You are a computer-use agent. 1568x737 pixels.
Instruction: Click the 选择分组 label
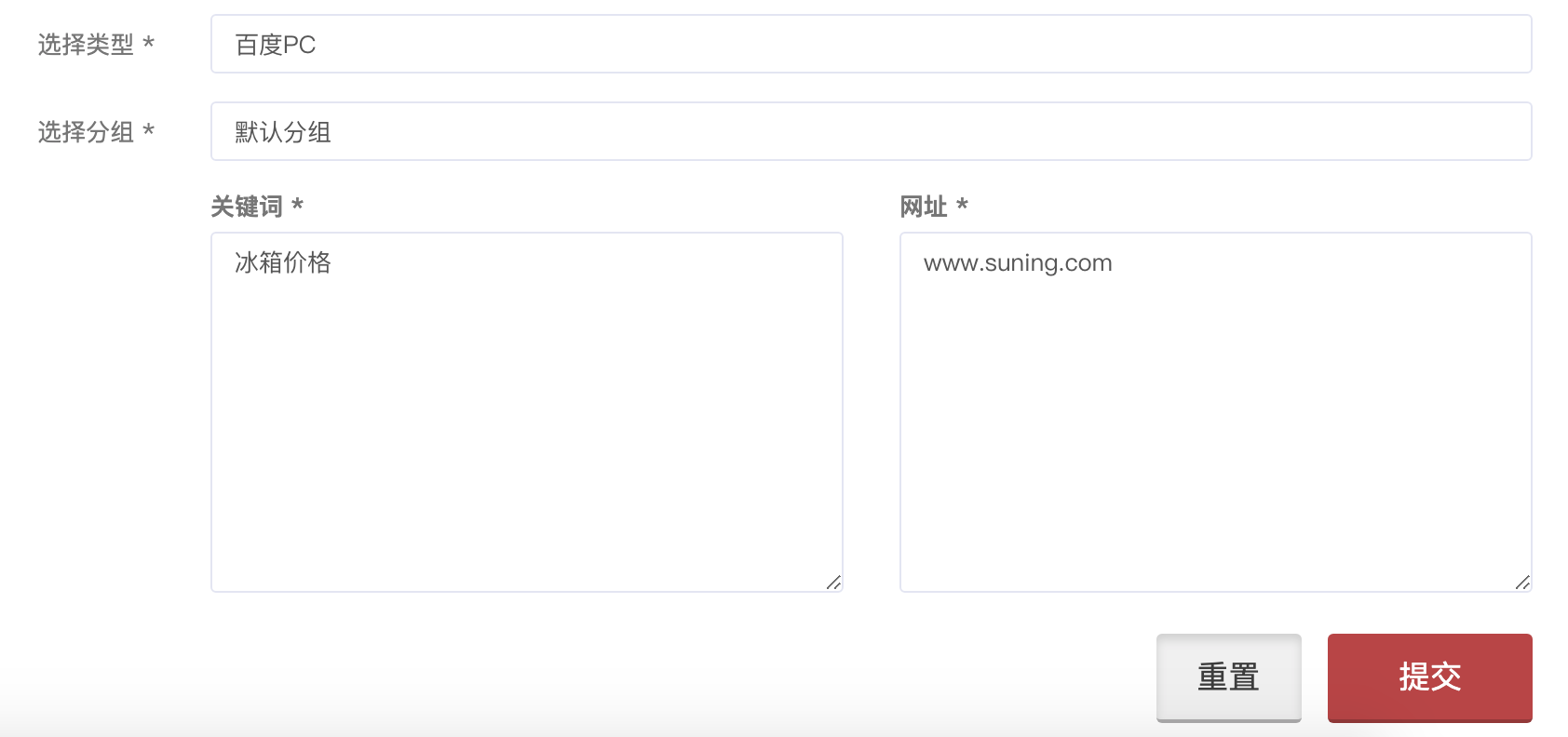[x=96, y=131]
